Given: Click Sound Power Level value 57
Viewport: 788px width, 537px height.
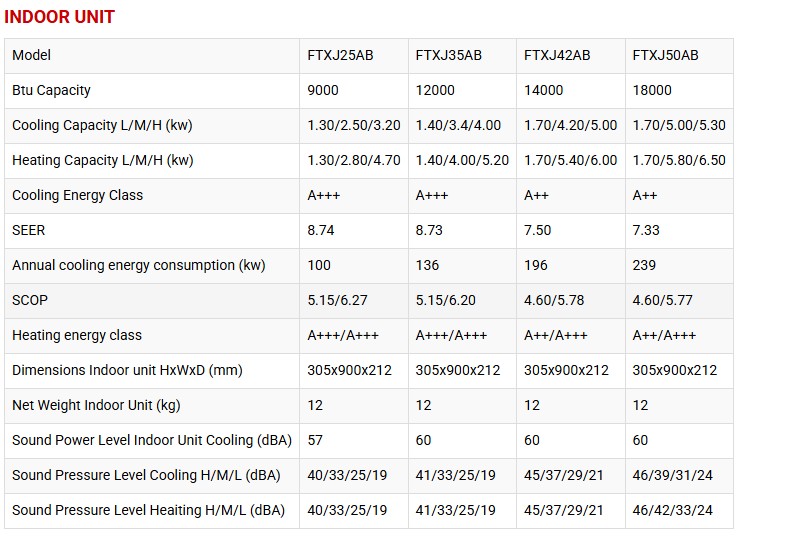Looking at the screenshot, I should tap(316, 440).
